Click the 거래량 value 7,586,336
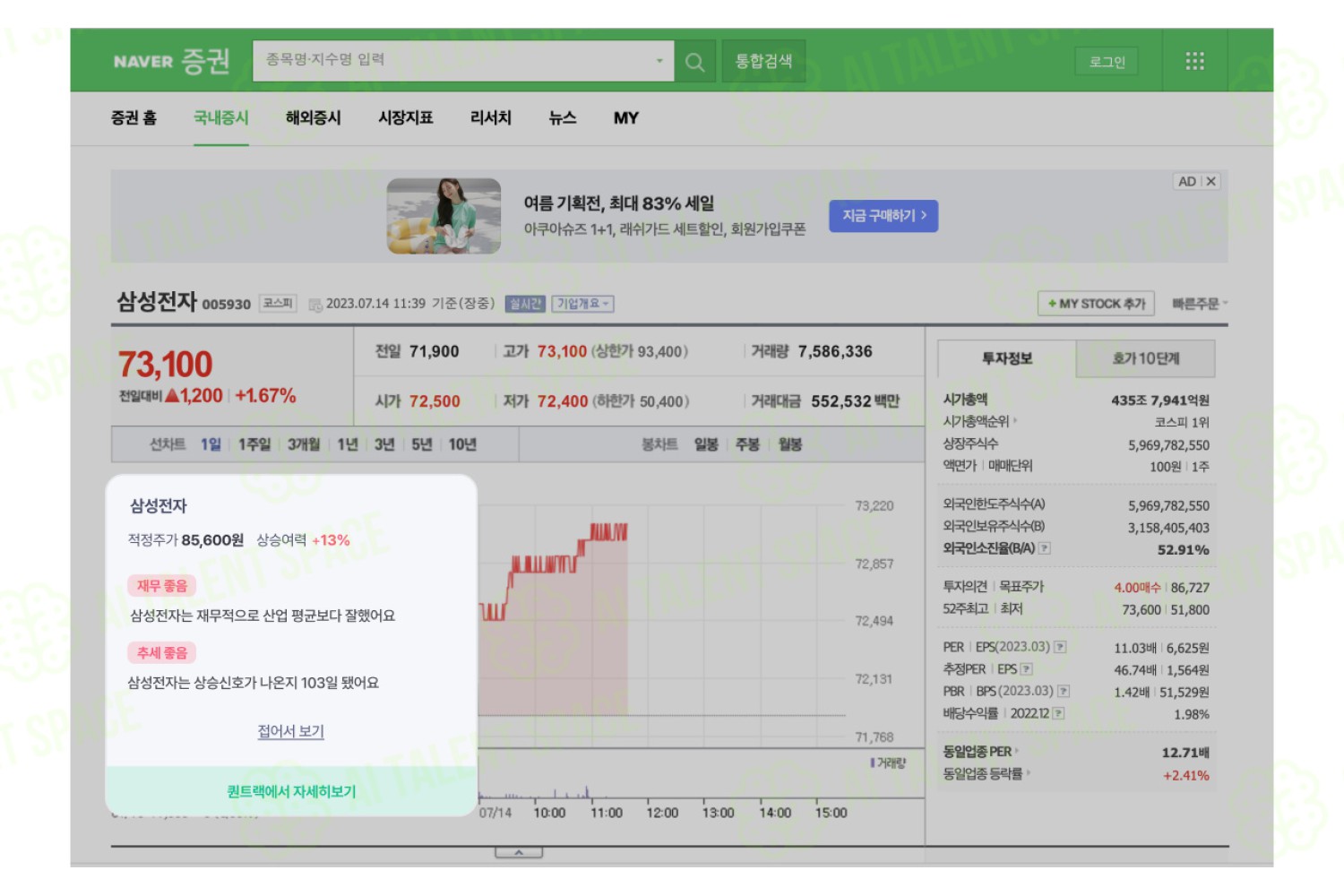1344x896 pixels. [835, 351]
